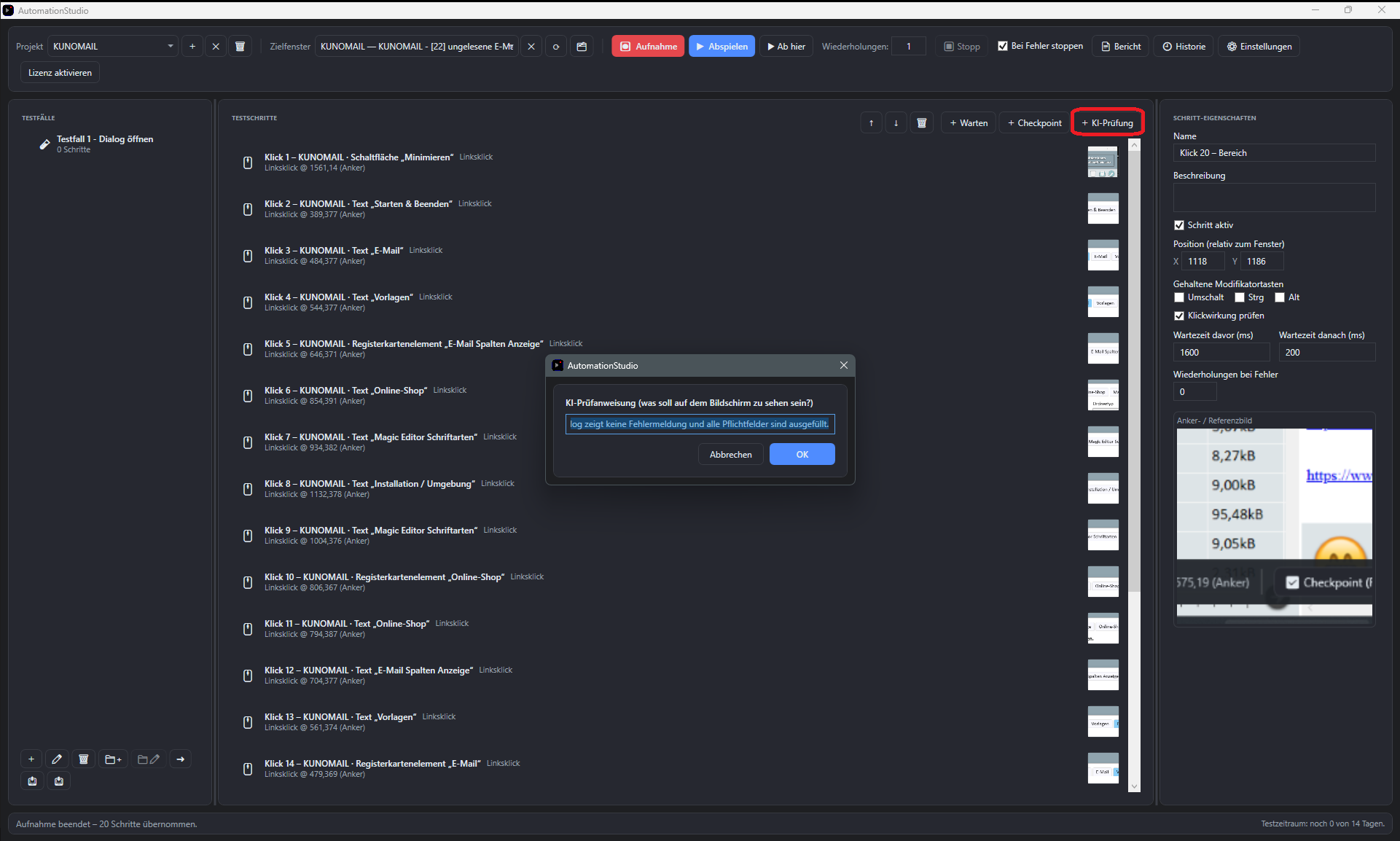Viewport: 1400px width, 841px height.
Task: Click the Wartezeit davor (ms) field
Action: [x=1221, y=353]
